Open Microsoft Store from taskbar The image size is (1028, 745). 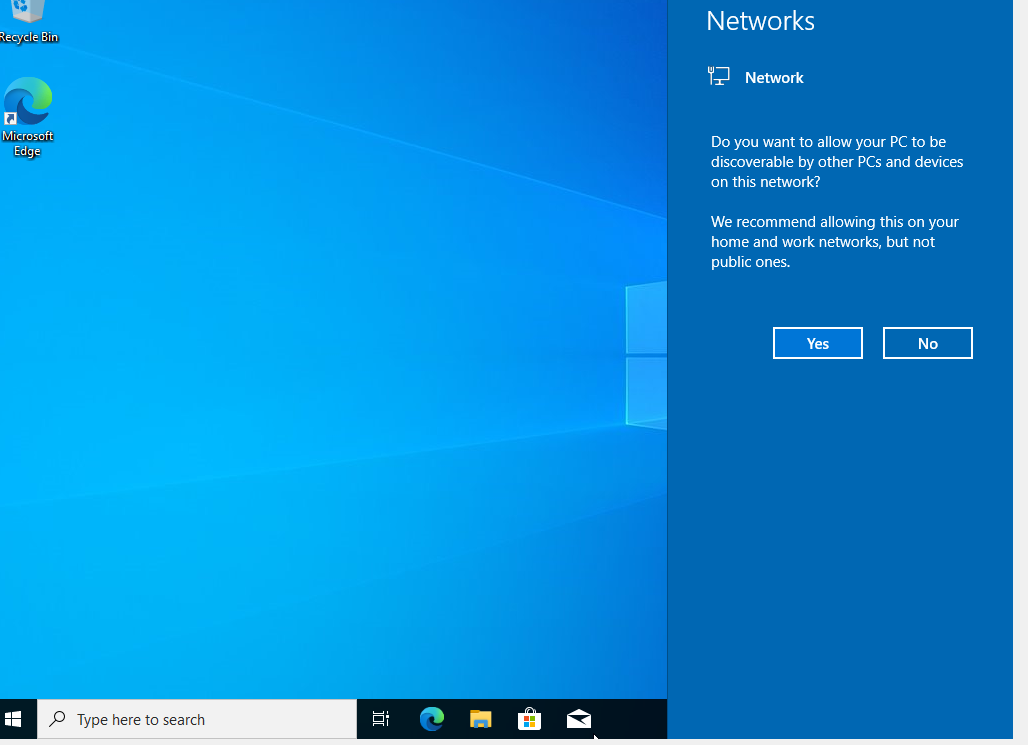coord(530,719)
